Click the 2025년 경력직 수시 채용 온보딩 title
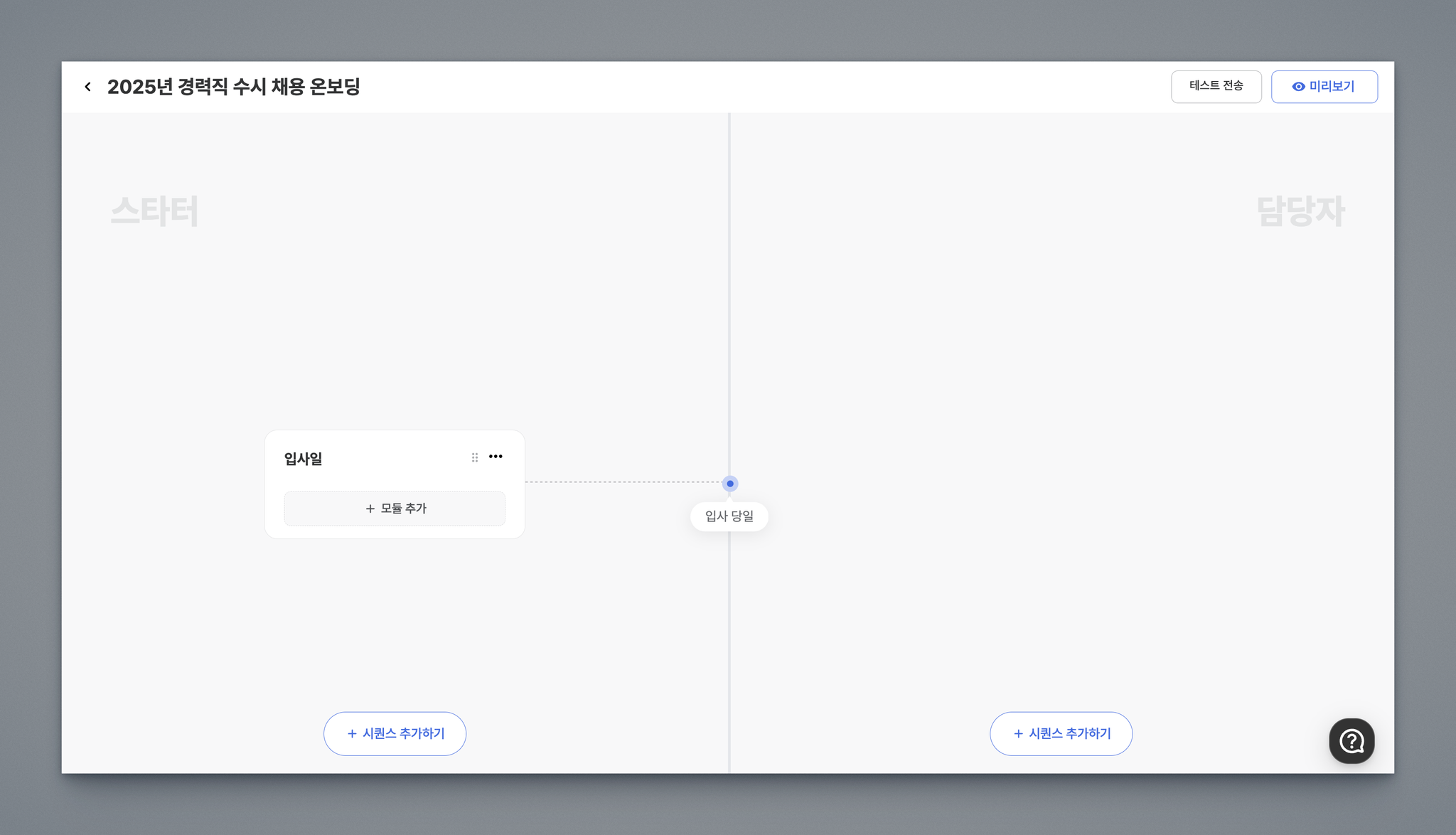Screen dimensions: 1456x835 [234, 87]
